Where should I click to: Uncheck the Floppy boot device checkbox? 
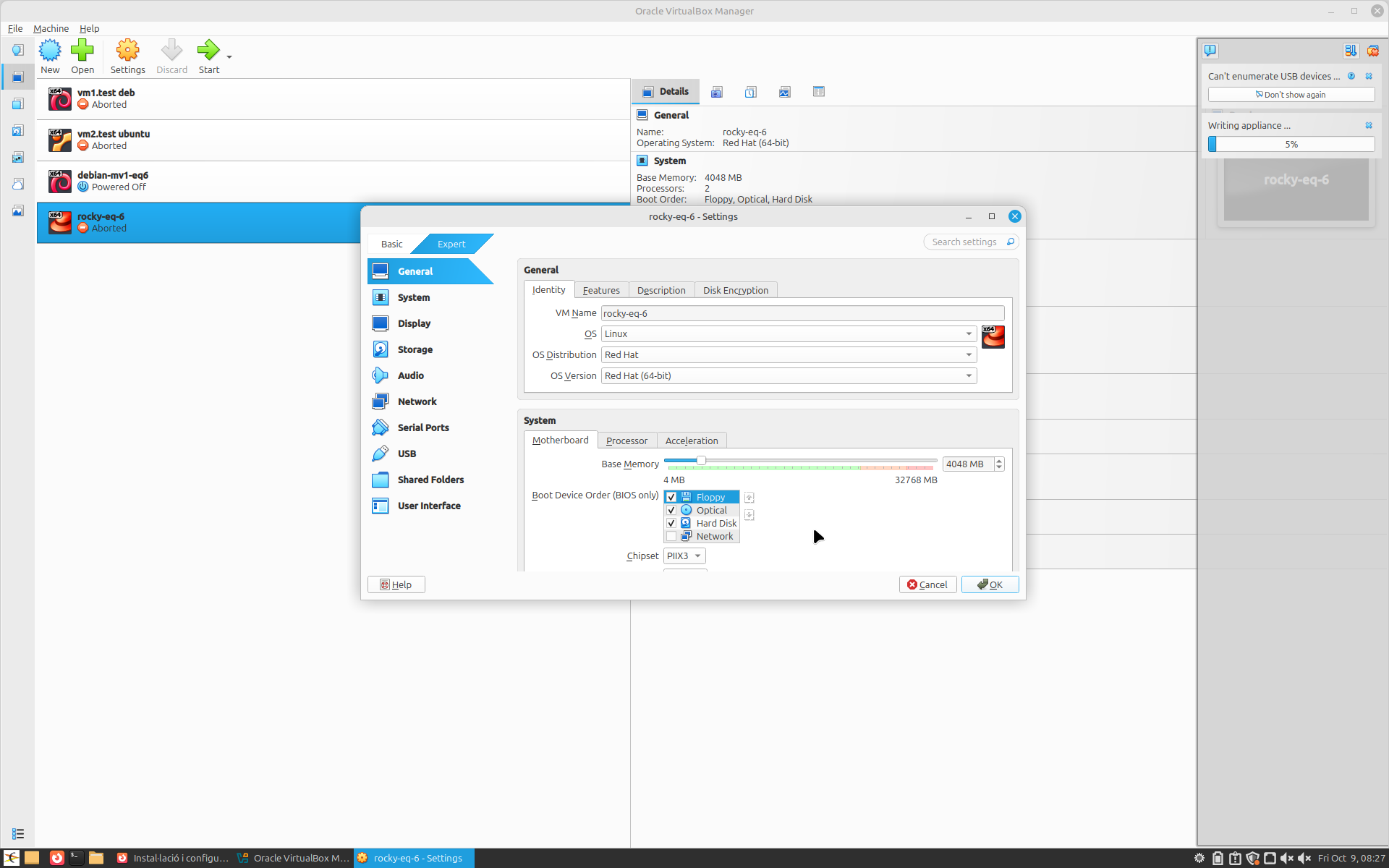(x=671, y=497)
